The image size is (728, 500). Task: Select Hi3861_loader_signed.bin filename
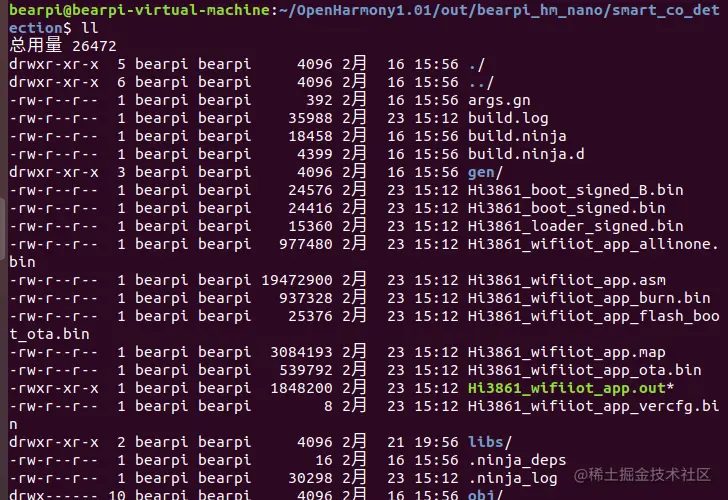point(576,226)
